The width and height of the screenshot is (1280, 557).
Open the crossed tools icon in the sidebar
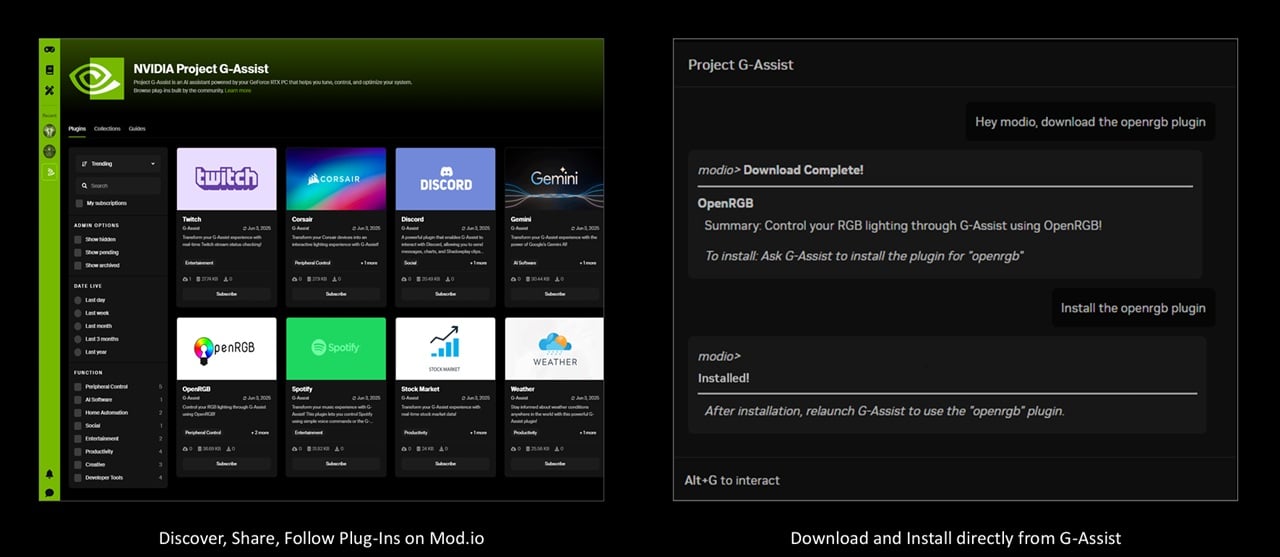(x=49, y=91)
